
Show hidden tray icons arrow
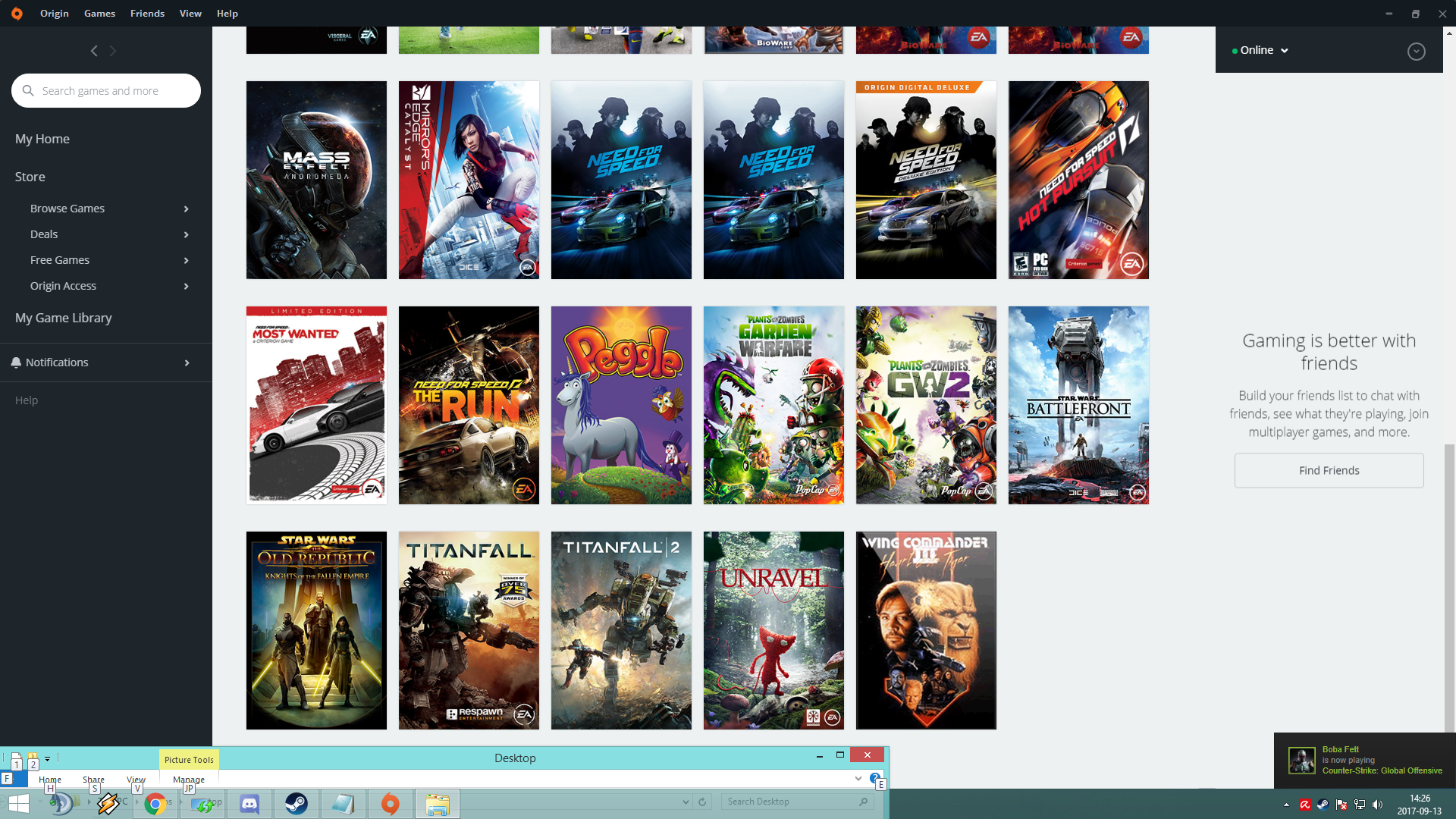pos(1286,805)
